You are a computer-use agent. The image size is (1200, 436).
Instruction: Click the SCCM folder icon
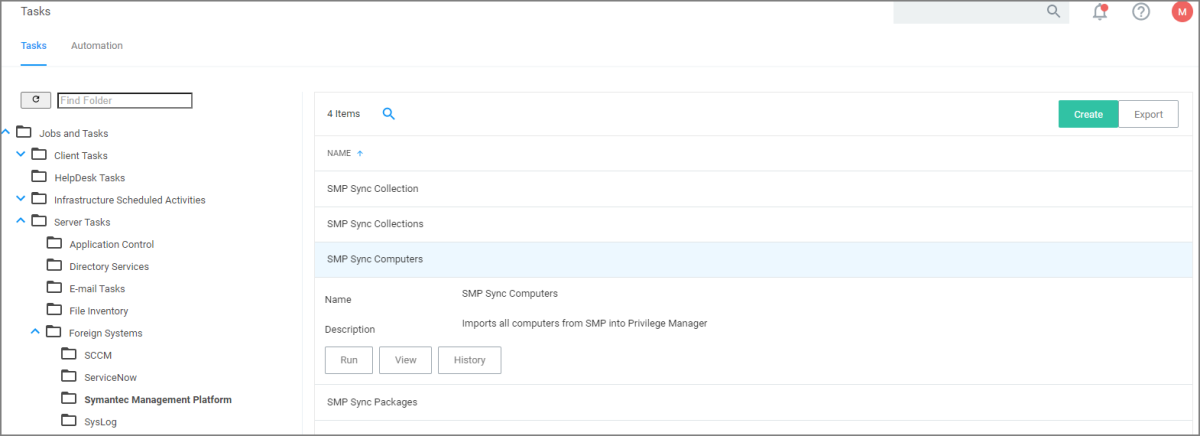coord(69,355)
